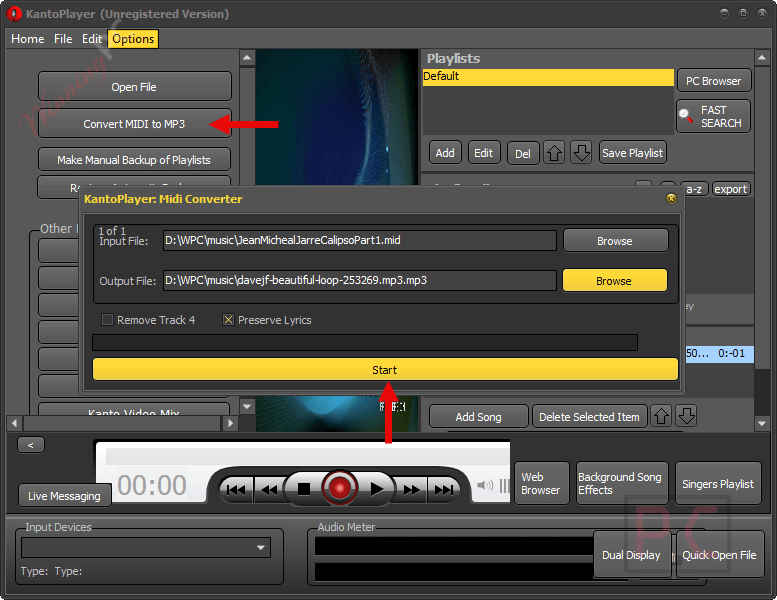The image size is (777, 600).
Task: Move song up arrow next to Delete Selected Item
Action: [x=661, y=416]
